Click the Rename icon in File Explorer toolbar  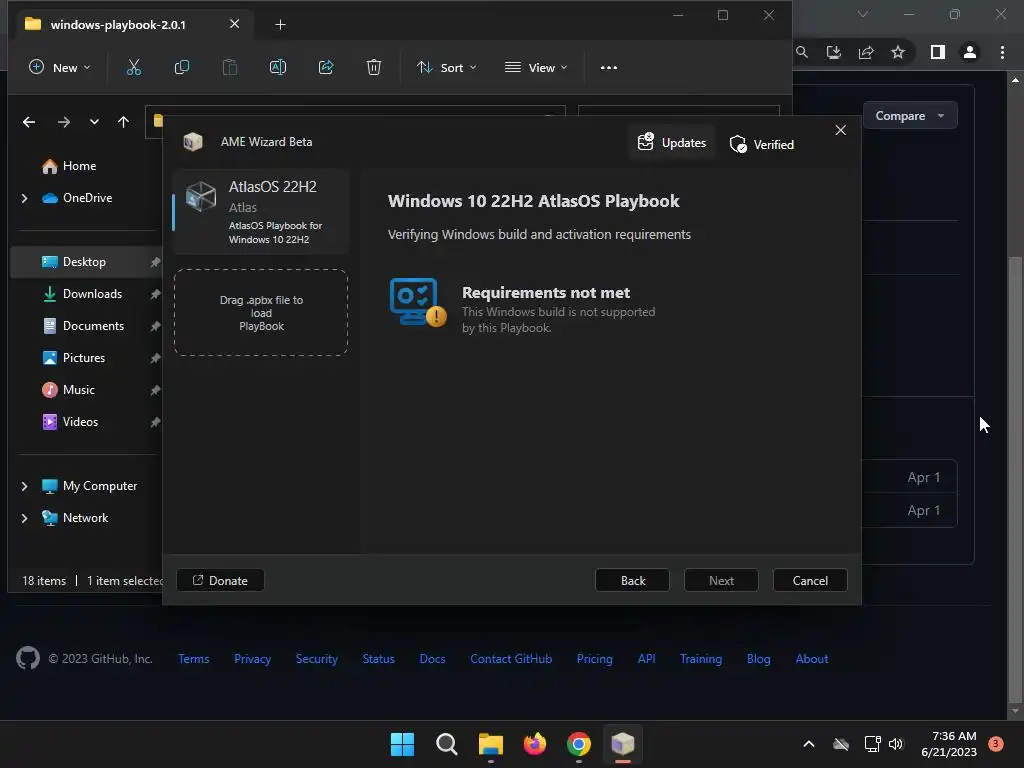click(278, 67)
